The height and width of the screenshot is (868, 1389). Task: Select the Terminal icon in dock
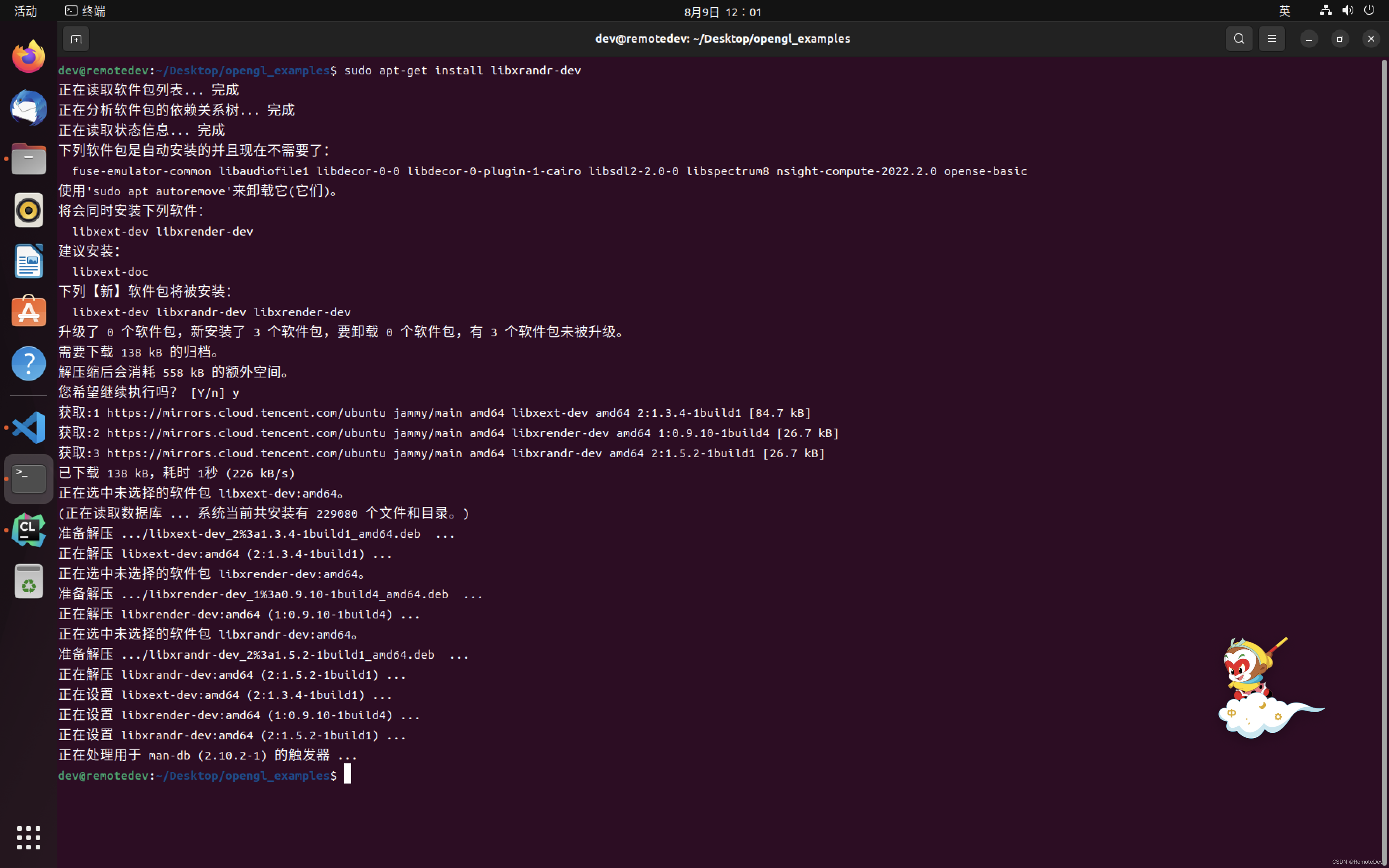point(29,479)
